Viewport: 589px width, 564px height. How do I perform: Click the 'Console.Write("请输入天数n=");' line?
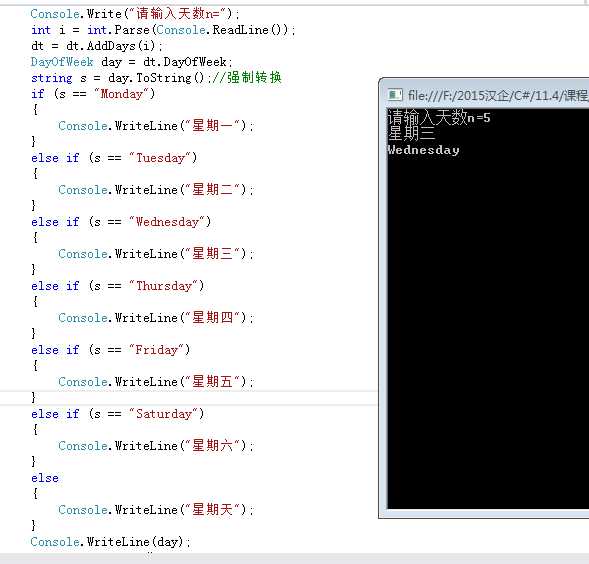(135, 14)
